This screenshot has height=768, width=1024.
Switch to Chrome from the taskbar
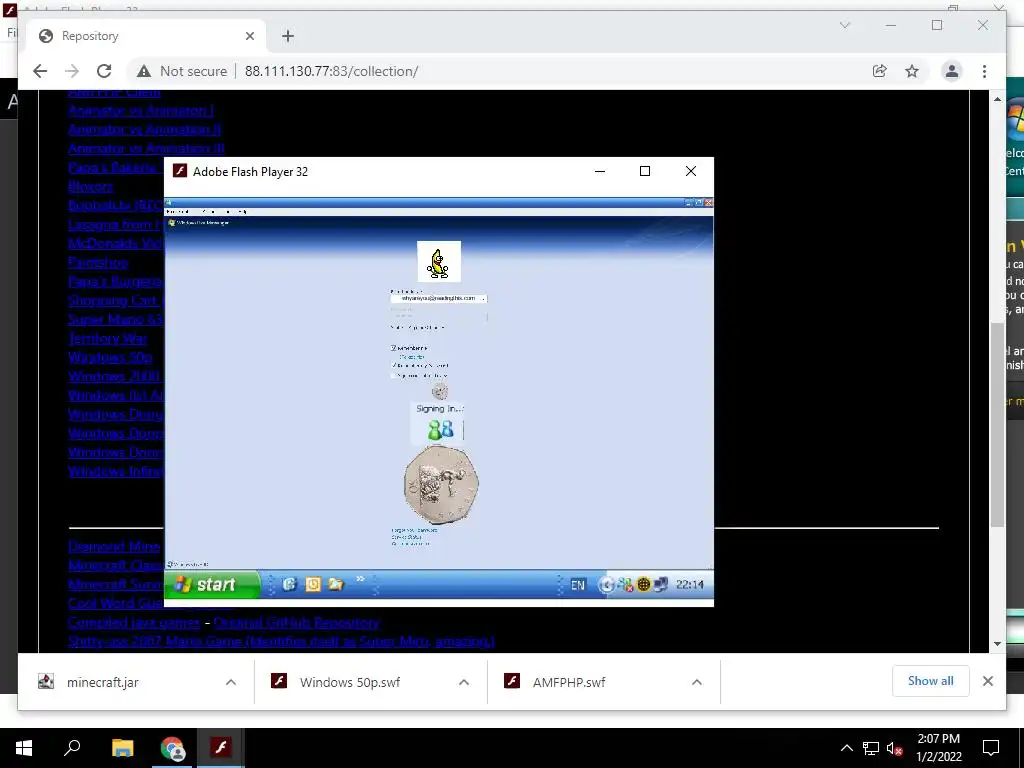(x=172, y=748)
